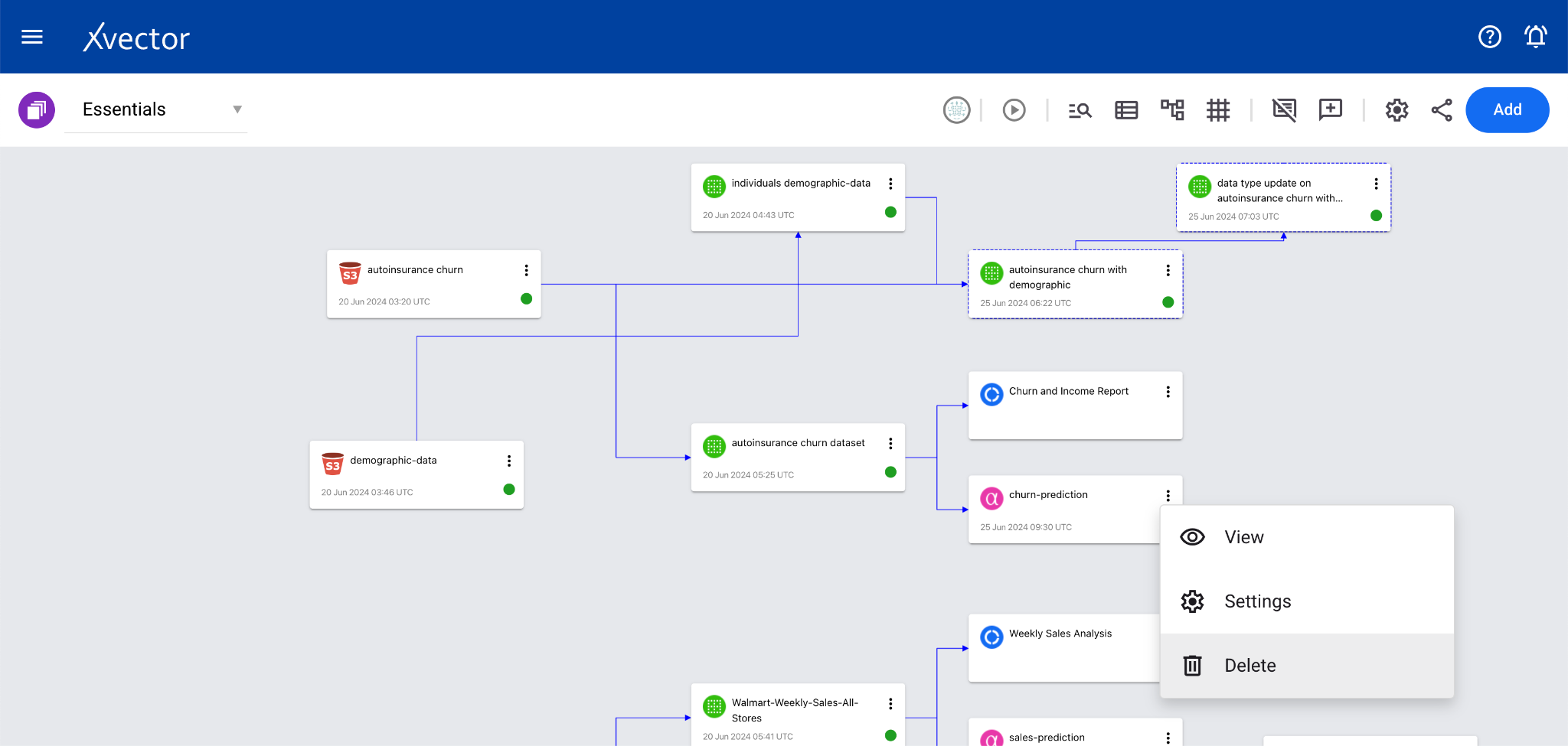Click green status dot on demographic-data node
Viewport: 1568px width, 746px height.
click(x=508, y=489)
